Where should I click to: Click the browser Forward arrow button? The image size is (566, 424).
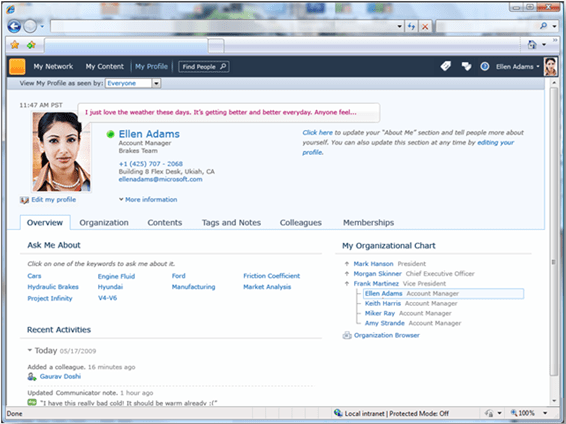tap(30, 26)
